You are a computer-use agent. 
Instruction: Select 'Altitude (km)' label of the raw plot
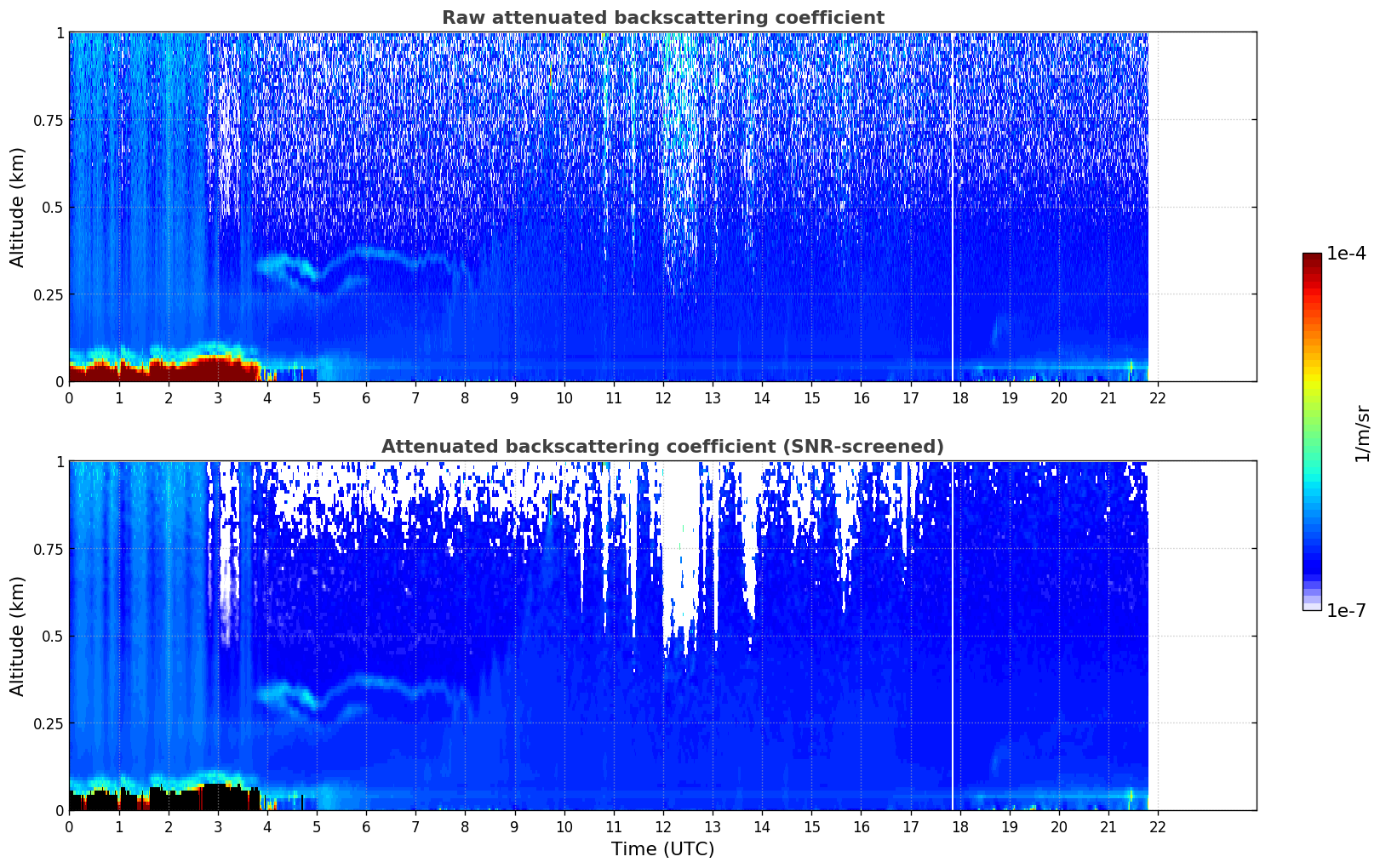pos(18,207)
